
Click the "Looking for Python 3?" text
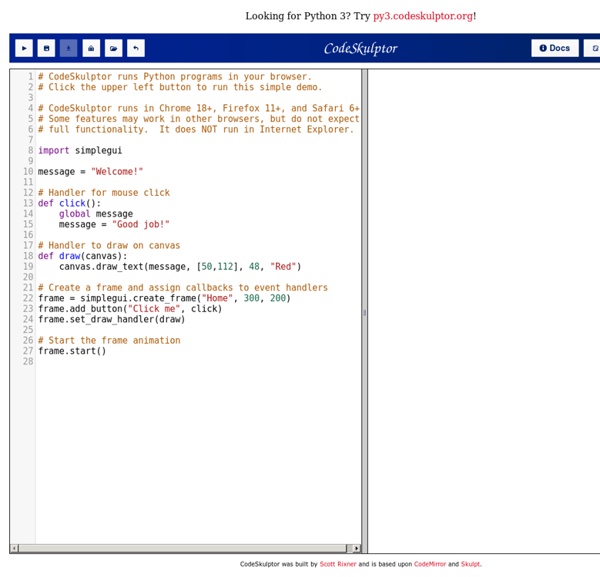click(x=298, y=16)
